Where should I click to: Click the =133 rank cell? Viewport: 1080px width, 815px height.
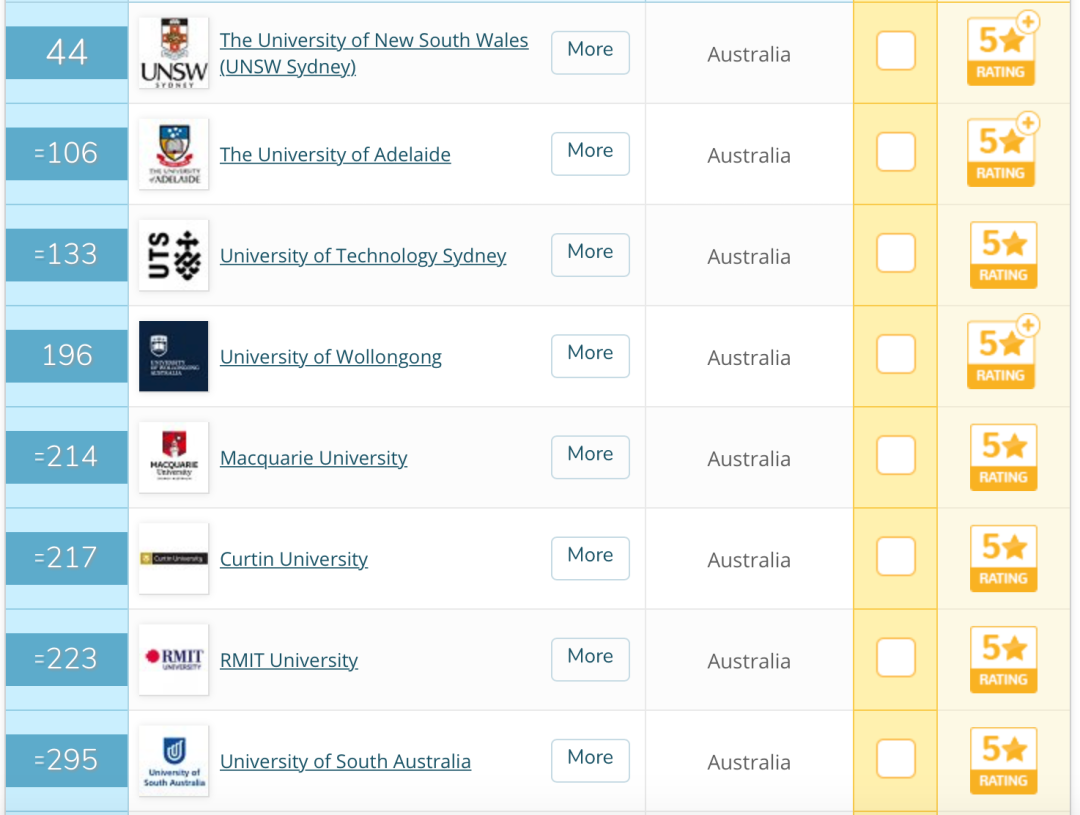(x=67, y=254)
